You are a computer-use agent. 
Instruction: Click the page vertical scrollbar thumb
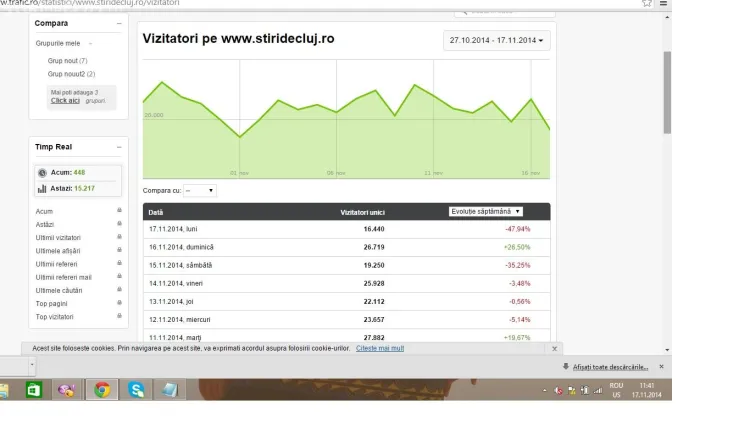point(667,90)
